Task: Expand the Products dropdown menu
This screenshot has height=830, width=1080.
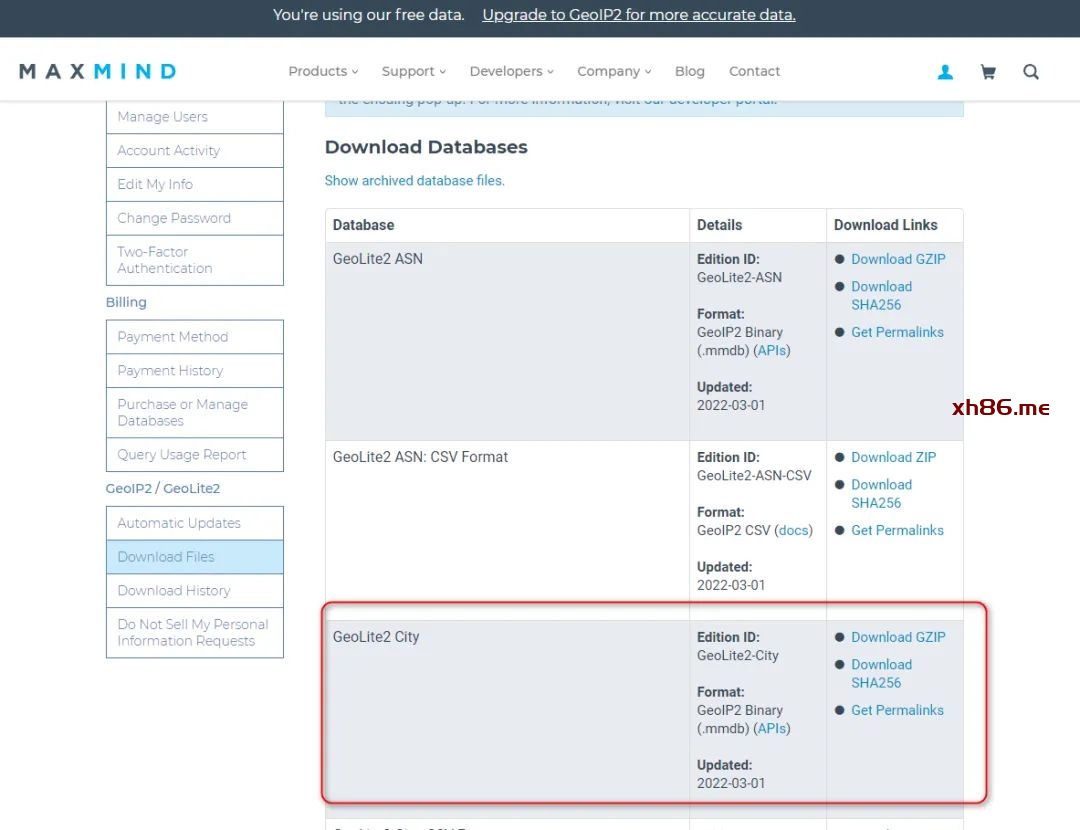Action: [x=323, y=72]
